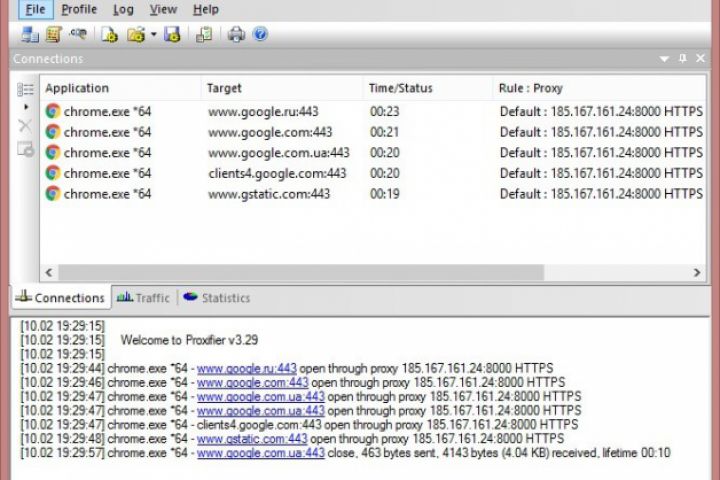Open Name Resolution (.com) toolbar icon

point(78,34)
